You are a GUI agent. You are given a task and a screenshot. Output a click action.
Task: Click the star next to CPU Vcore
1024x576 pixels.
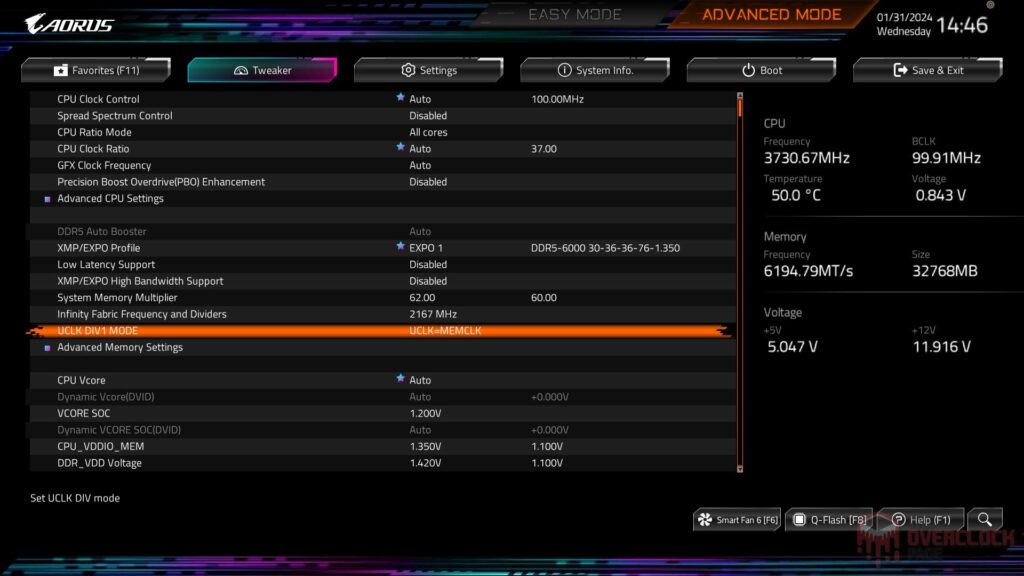399,379
